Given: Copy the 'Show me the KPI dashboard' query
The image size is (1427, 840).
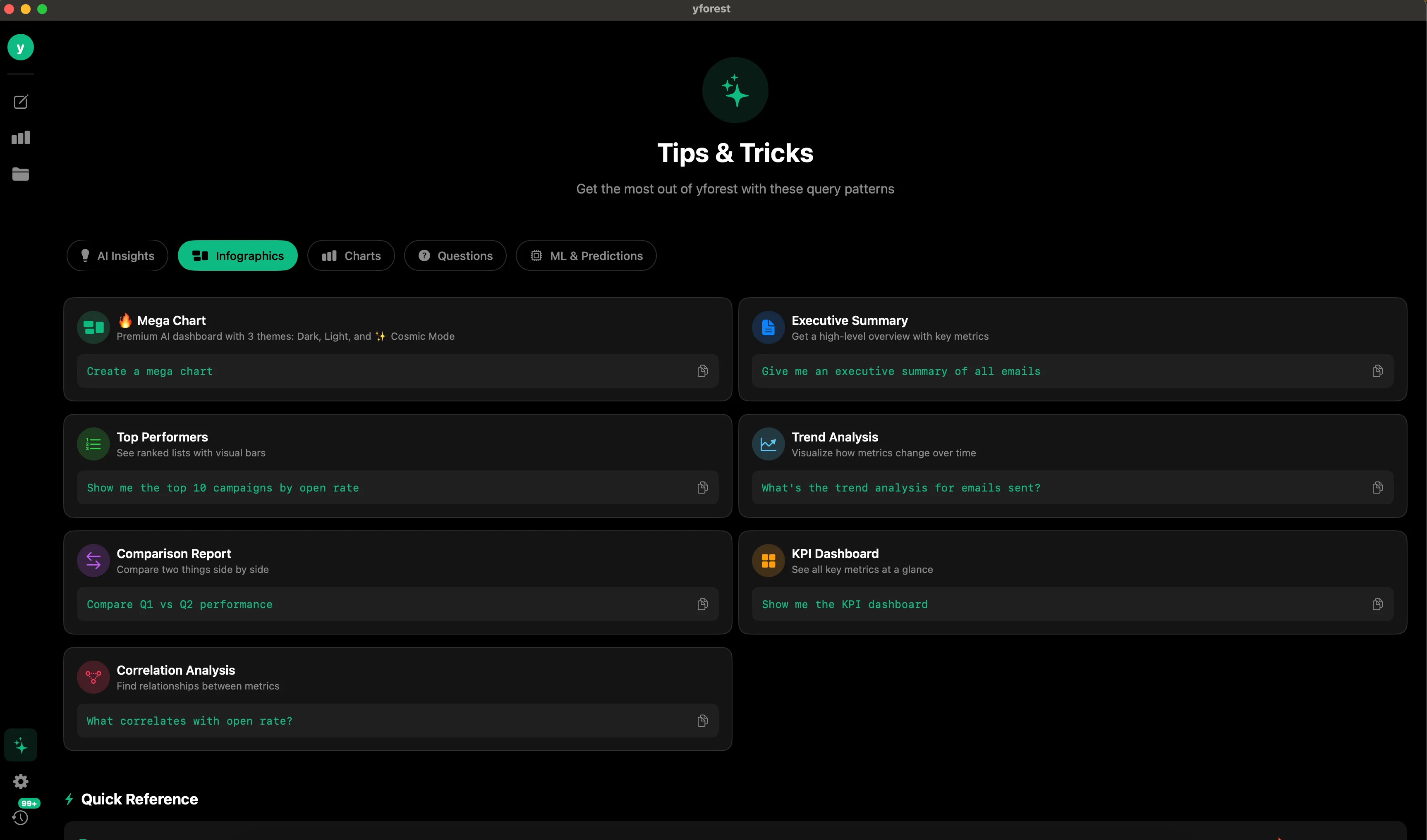Looking at the screenshot, I should coord(1377,604).
